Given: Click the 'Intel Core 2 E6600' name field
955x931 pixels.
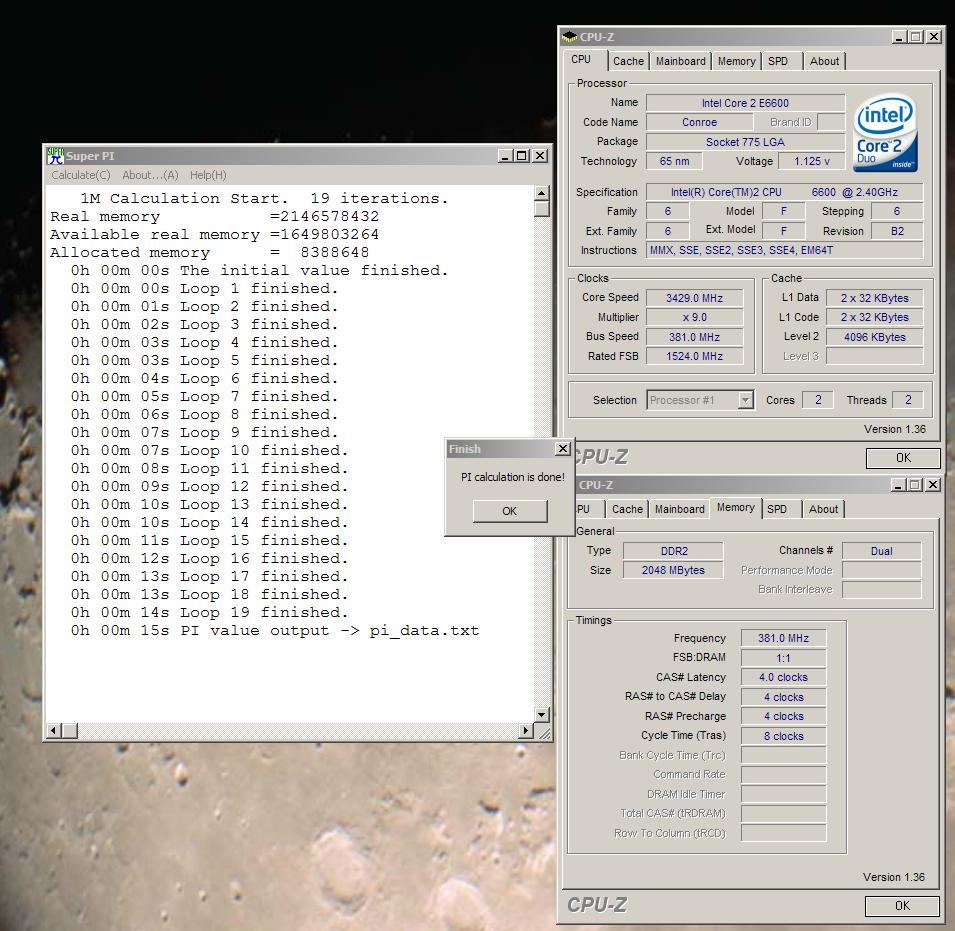Looking at the screenshot, I should pos(745,103).
